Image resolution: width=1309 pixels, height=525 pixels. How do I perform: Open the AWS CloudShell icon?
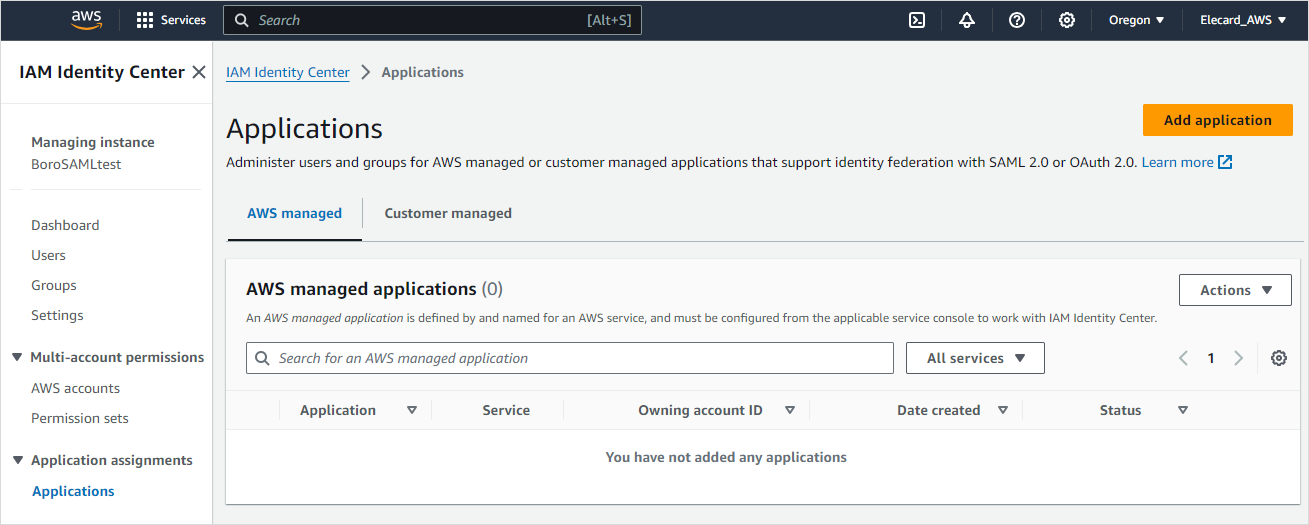pos(917,20)
